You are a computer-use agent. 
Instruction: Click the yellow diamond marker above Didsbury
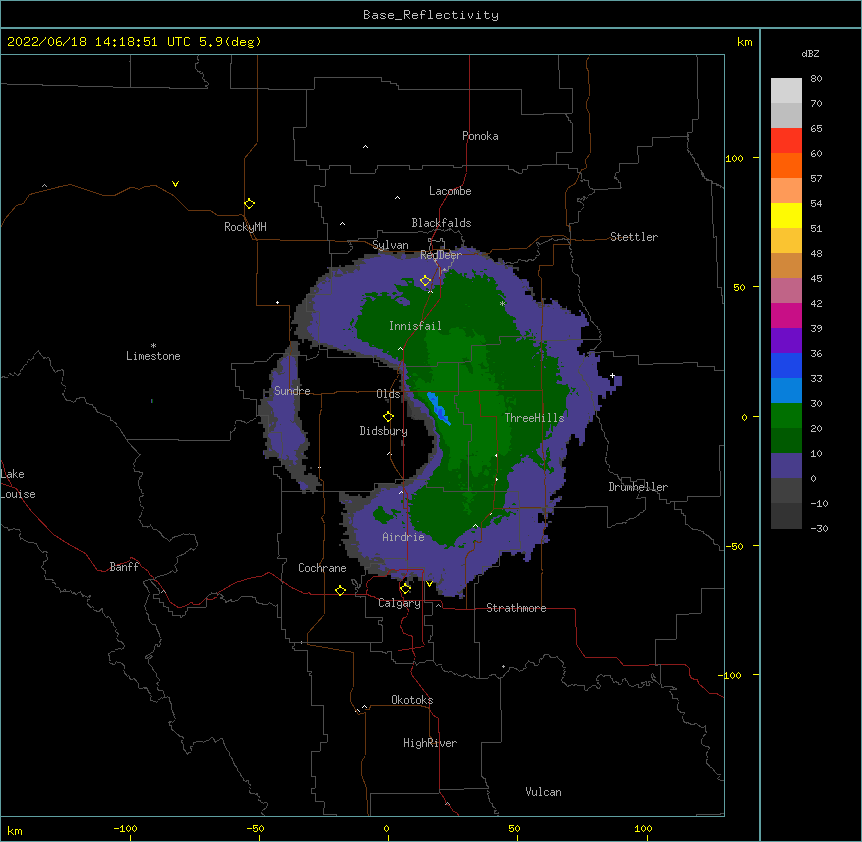tap(389, 417)
